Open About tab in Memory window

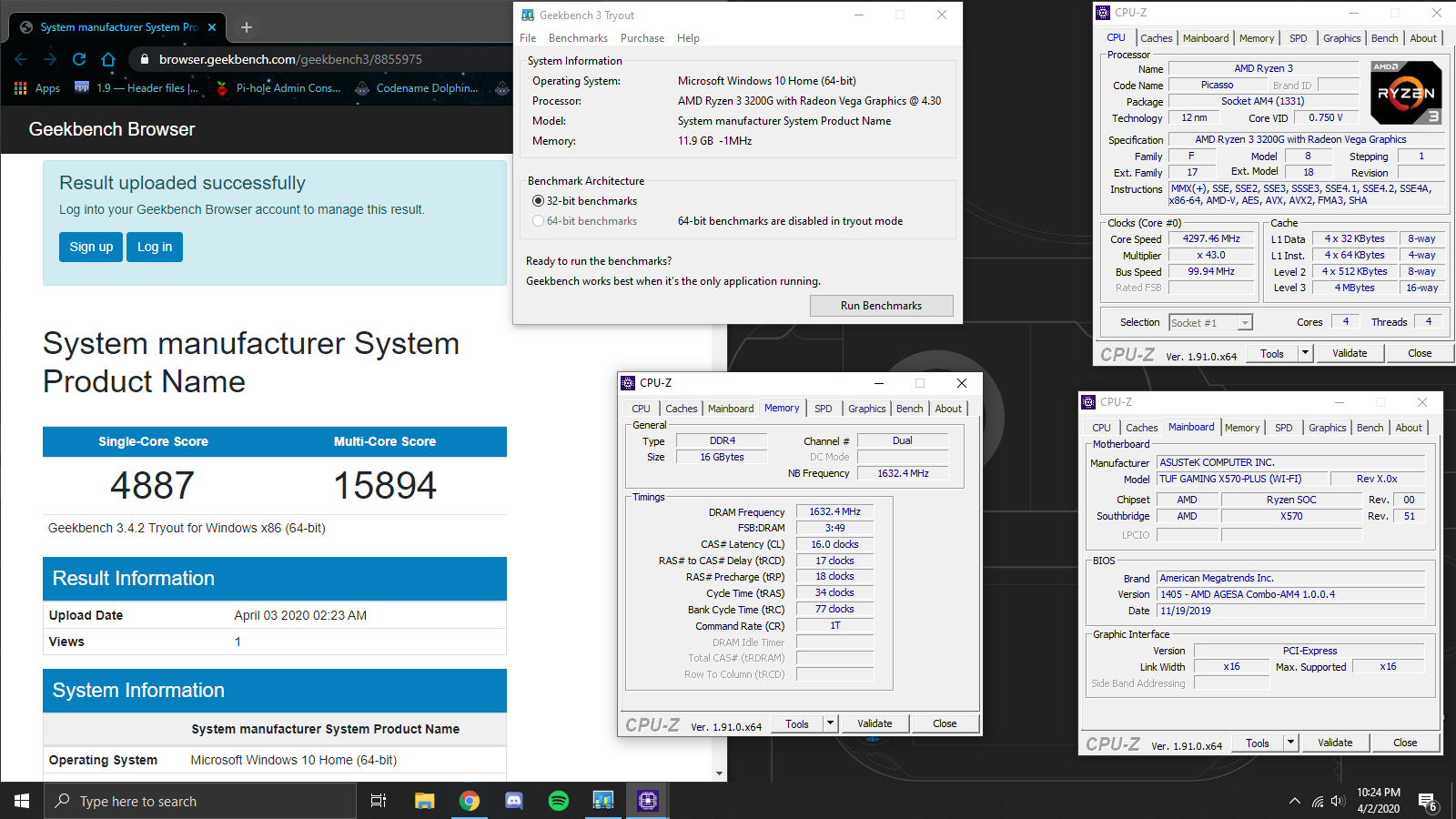(948, 409)
